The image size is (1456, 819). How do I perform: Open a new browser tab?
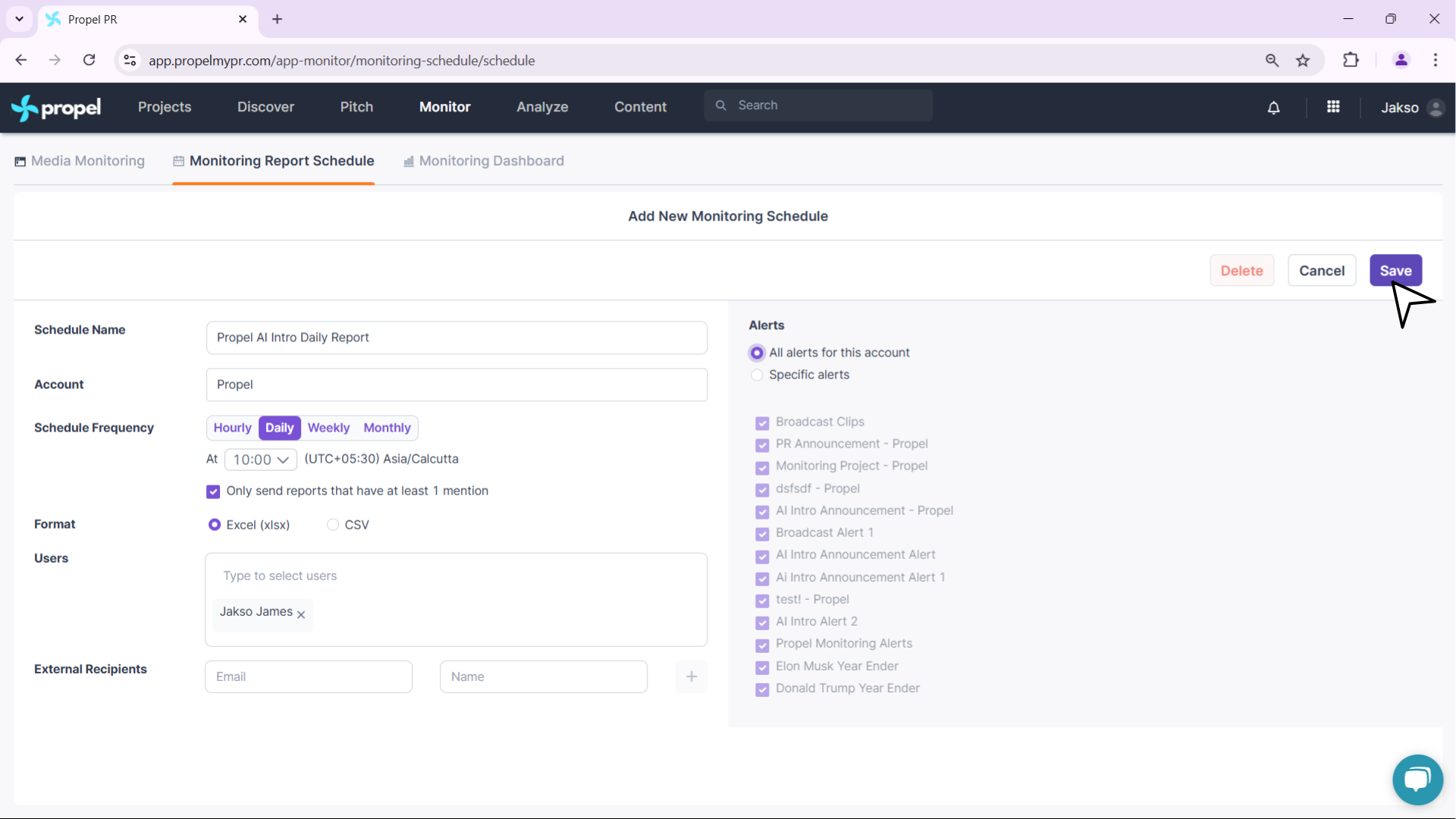pyautogui.click(x=278, y=19)
